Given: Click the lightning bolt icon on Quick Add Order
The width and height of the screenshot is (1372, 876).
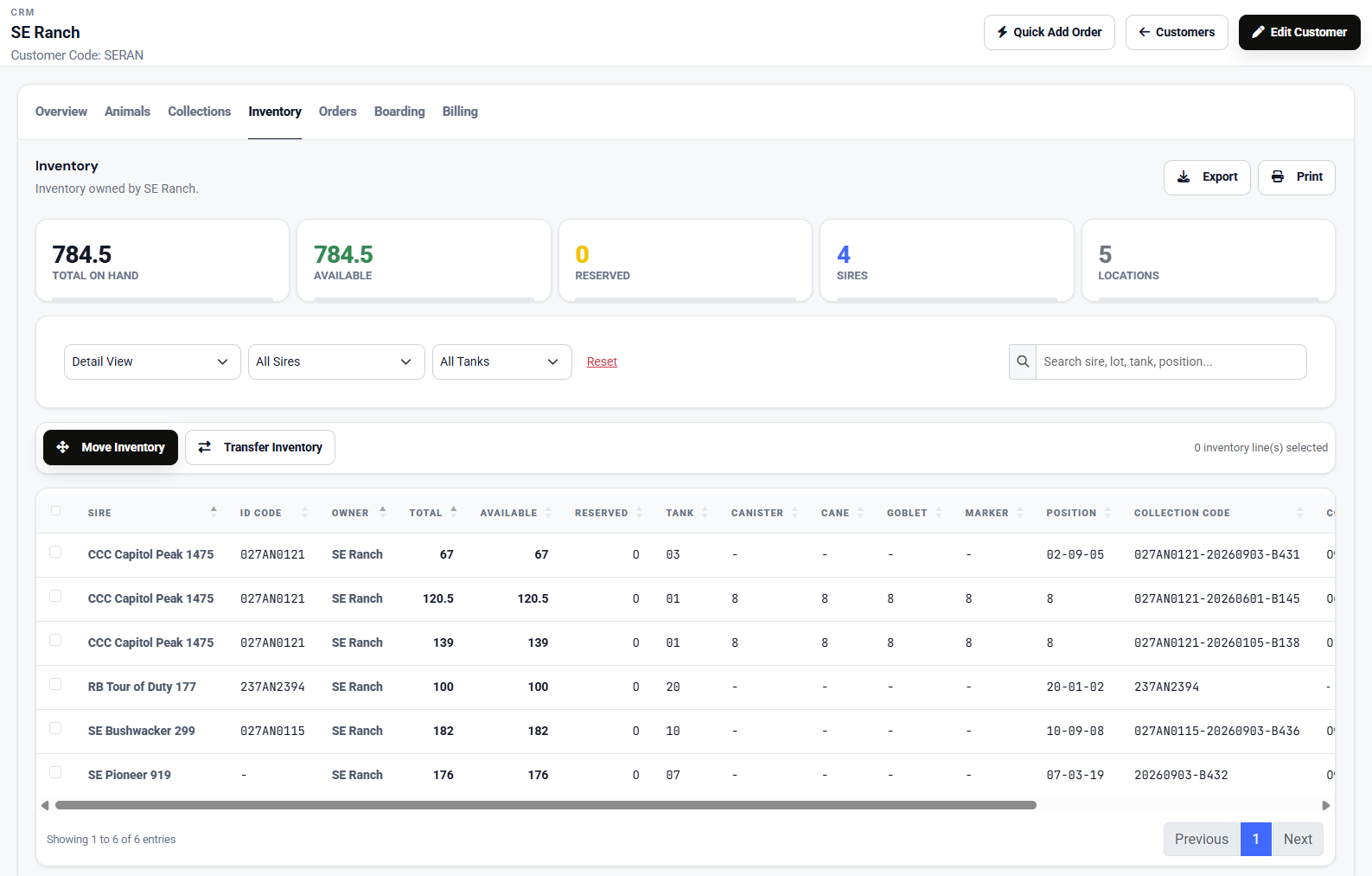Looking at the screenshot, I should (x=1003, y=32).
